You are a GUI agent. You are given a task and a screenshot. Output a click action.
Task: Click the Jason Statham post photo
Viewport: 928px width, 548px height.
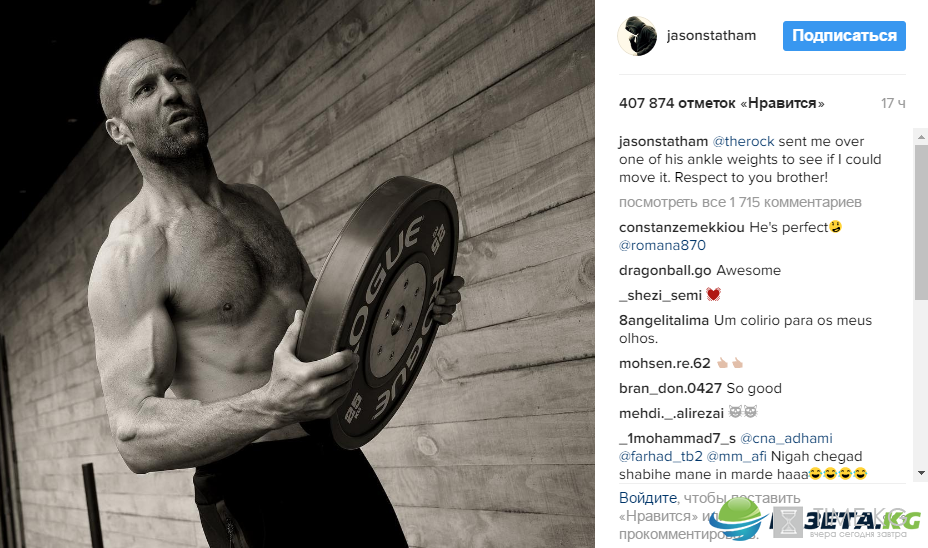pos(297,274)
